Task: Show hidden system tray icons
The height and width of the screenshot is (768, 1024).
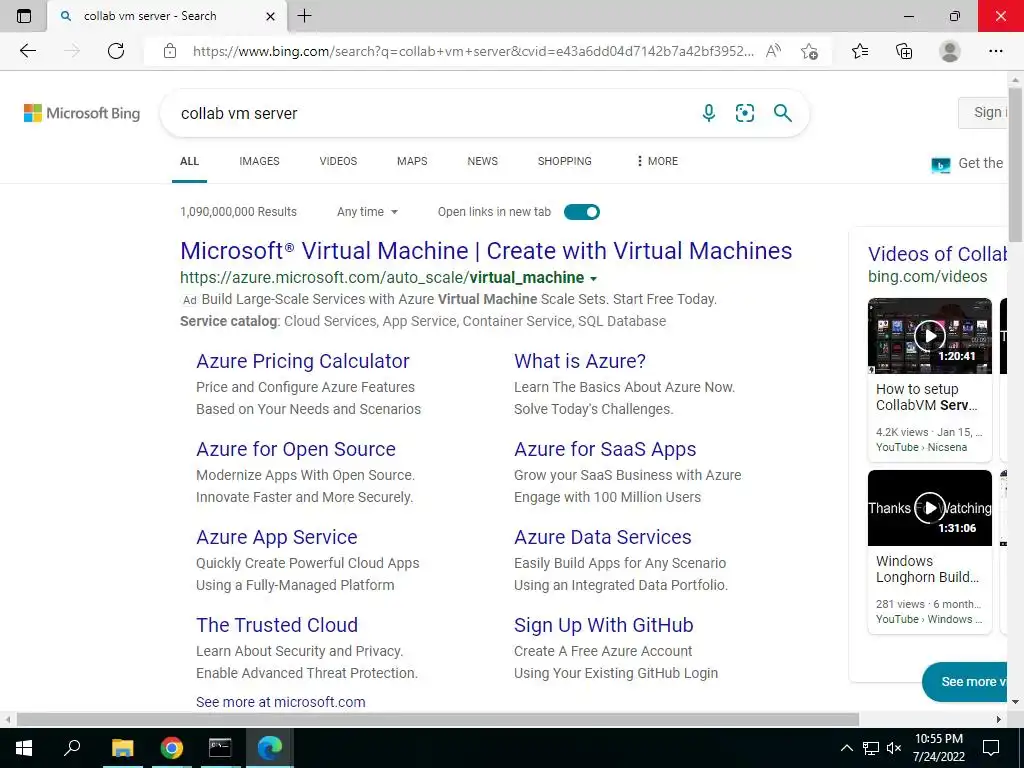Action: pyautogui.click(x=846, y=748)
